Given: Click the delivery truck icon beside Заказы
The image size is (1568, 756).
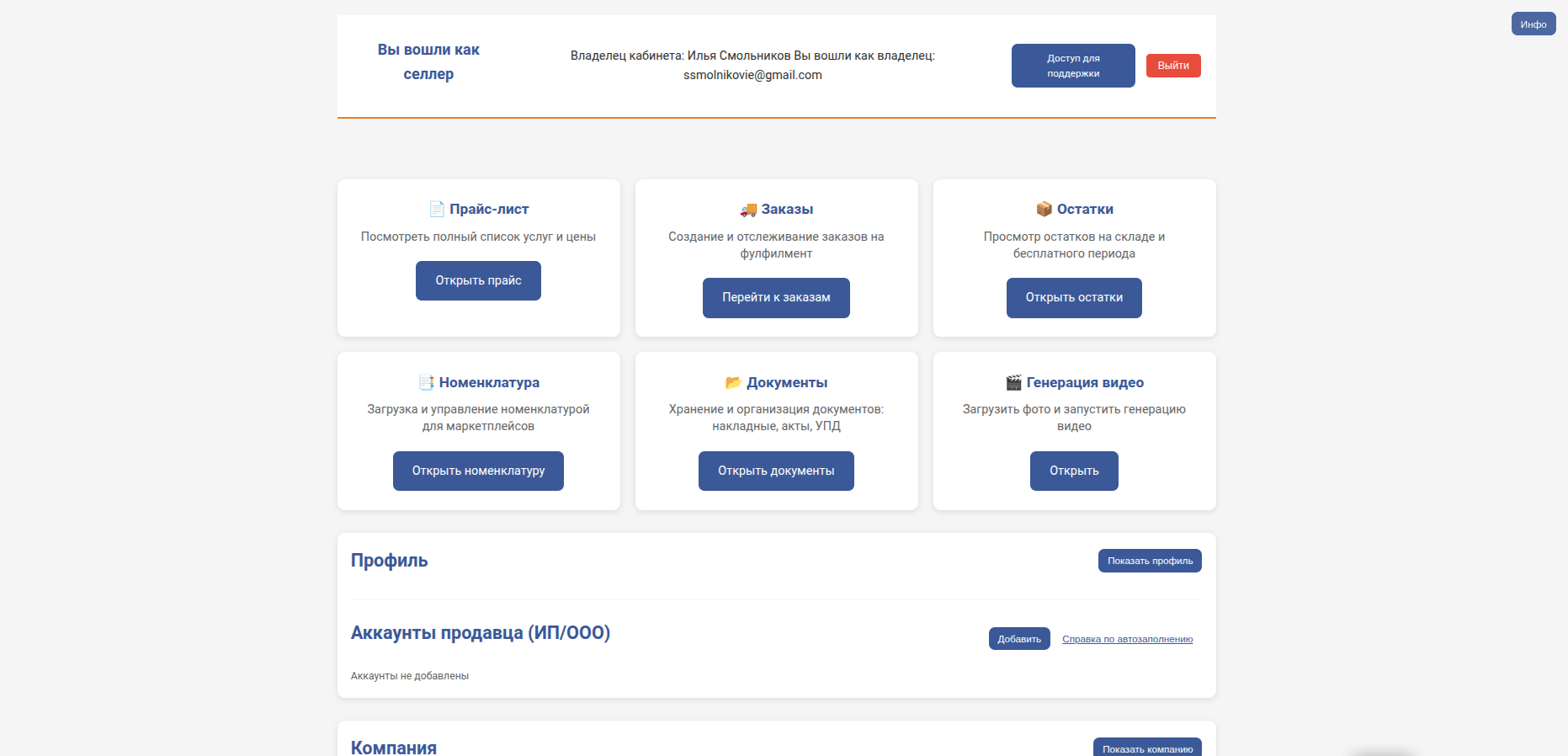Looking at the screenshot, I should point(748,209).
